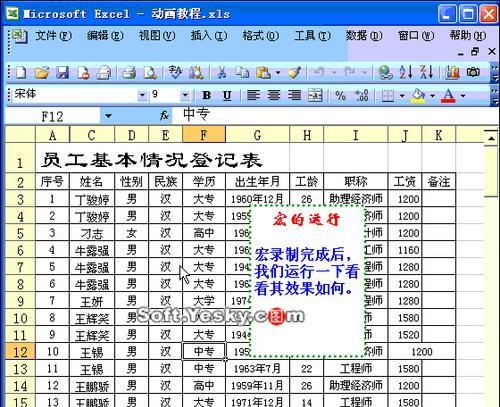Click the E-mail envelope toolbar icon
Viewport: 500px width, 407px height.
[104, 72]
